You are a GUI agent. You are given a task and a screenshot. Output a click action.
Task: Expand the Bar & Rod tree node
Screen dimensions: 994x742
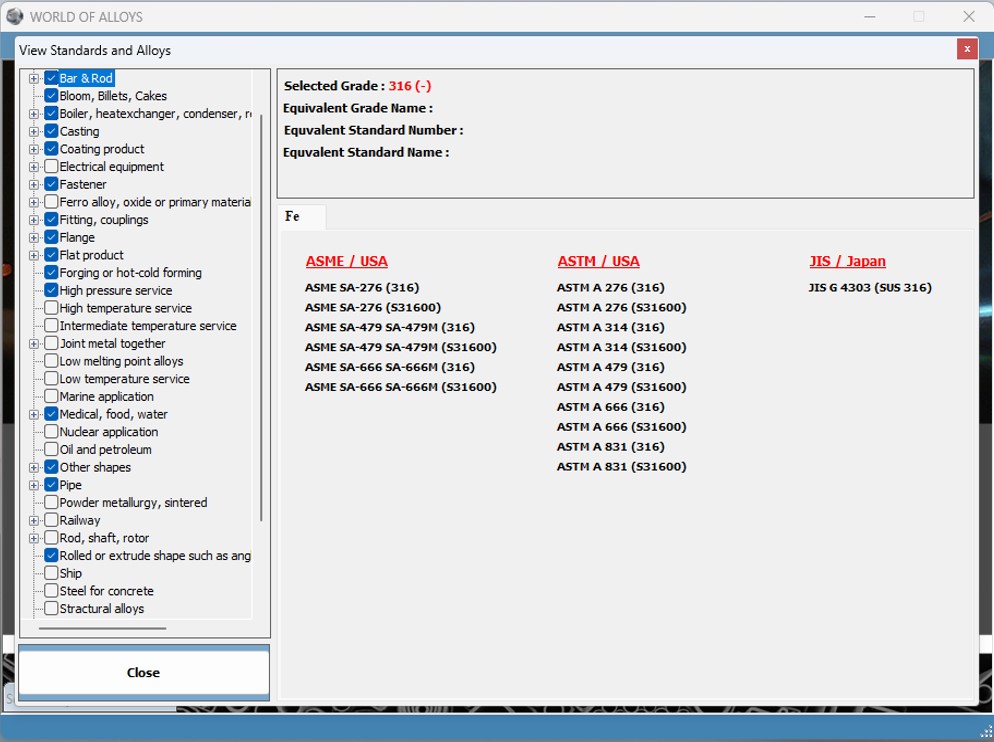(x=34, y=79)
